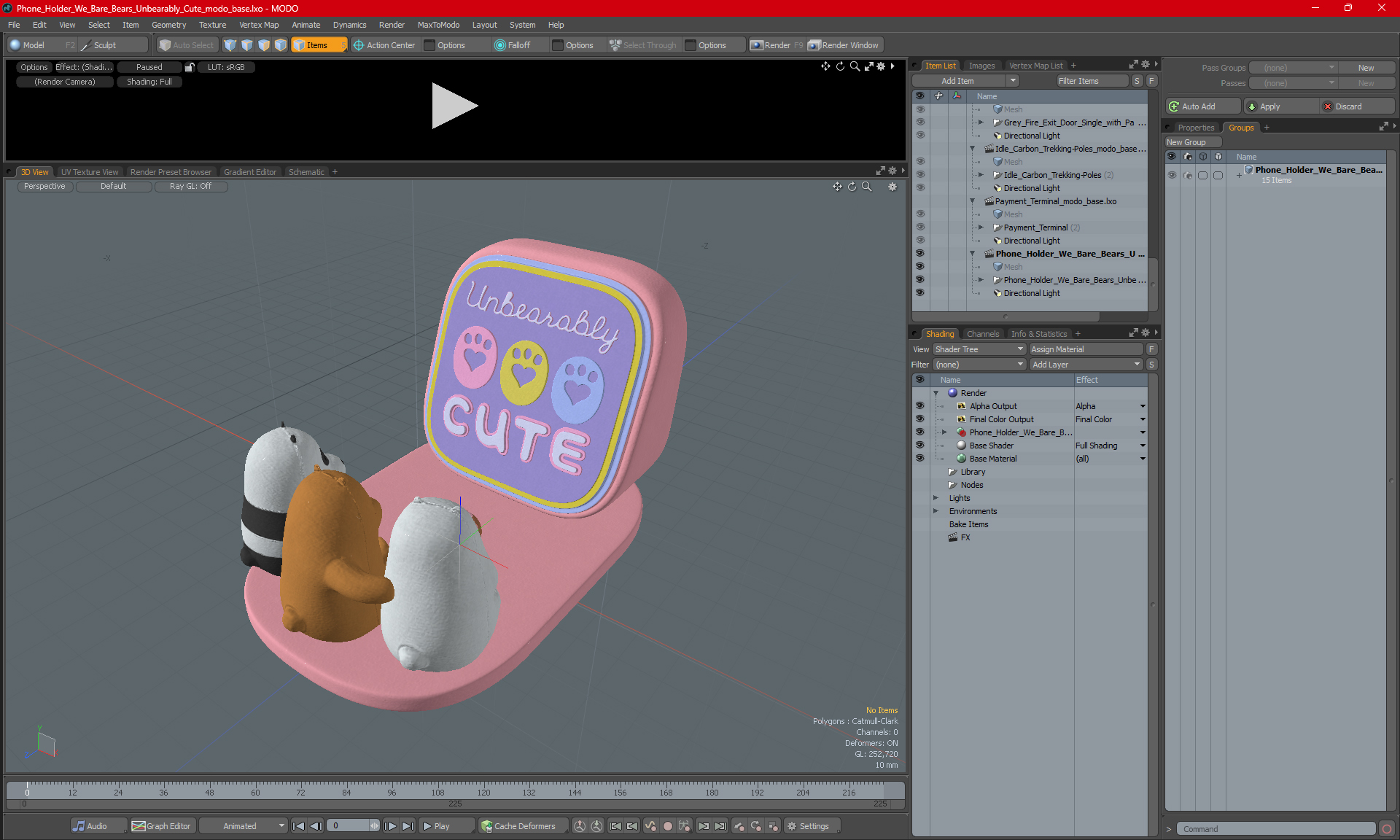The image size is (1400, 840).
Task: Click the LUT sRGB color indicator
Action: [225, 66]
